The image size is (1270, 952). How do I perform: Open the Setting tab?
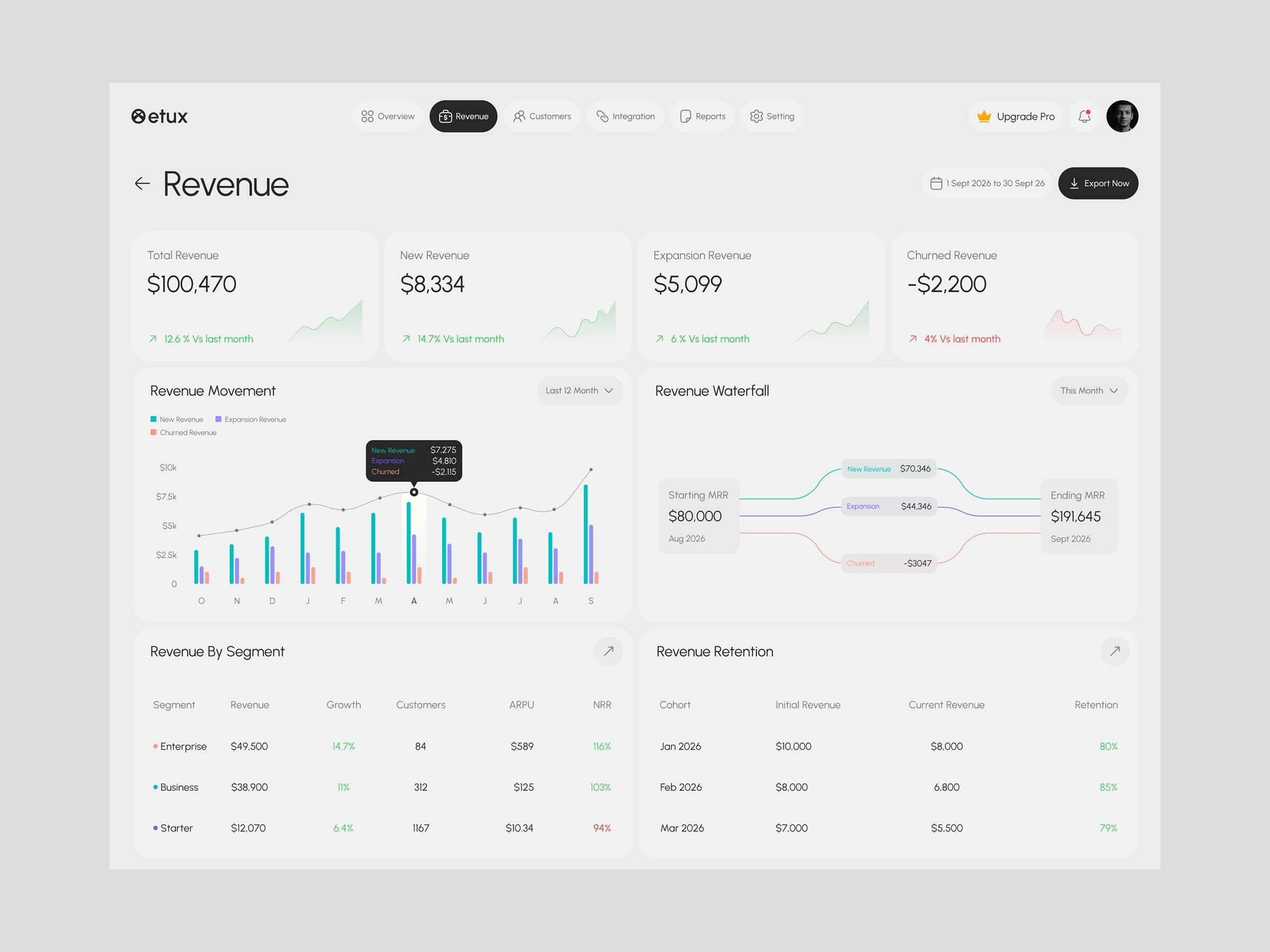[772, 116]
